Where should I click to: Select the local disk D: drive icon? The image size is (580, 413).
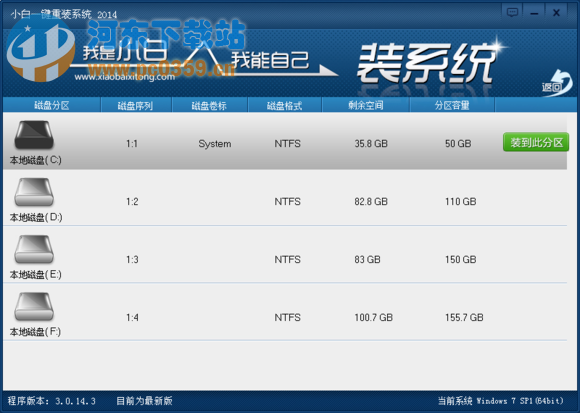coord(34,192)
